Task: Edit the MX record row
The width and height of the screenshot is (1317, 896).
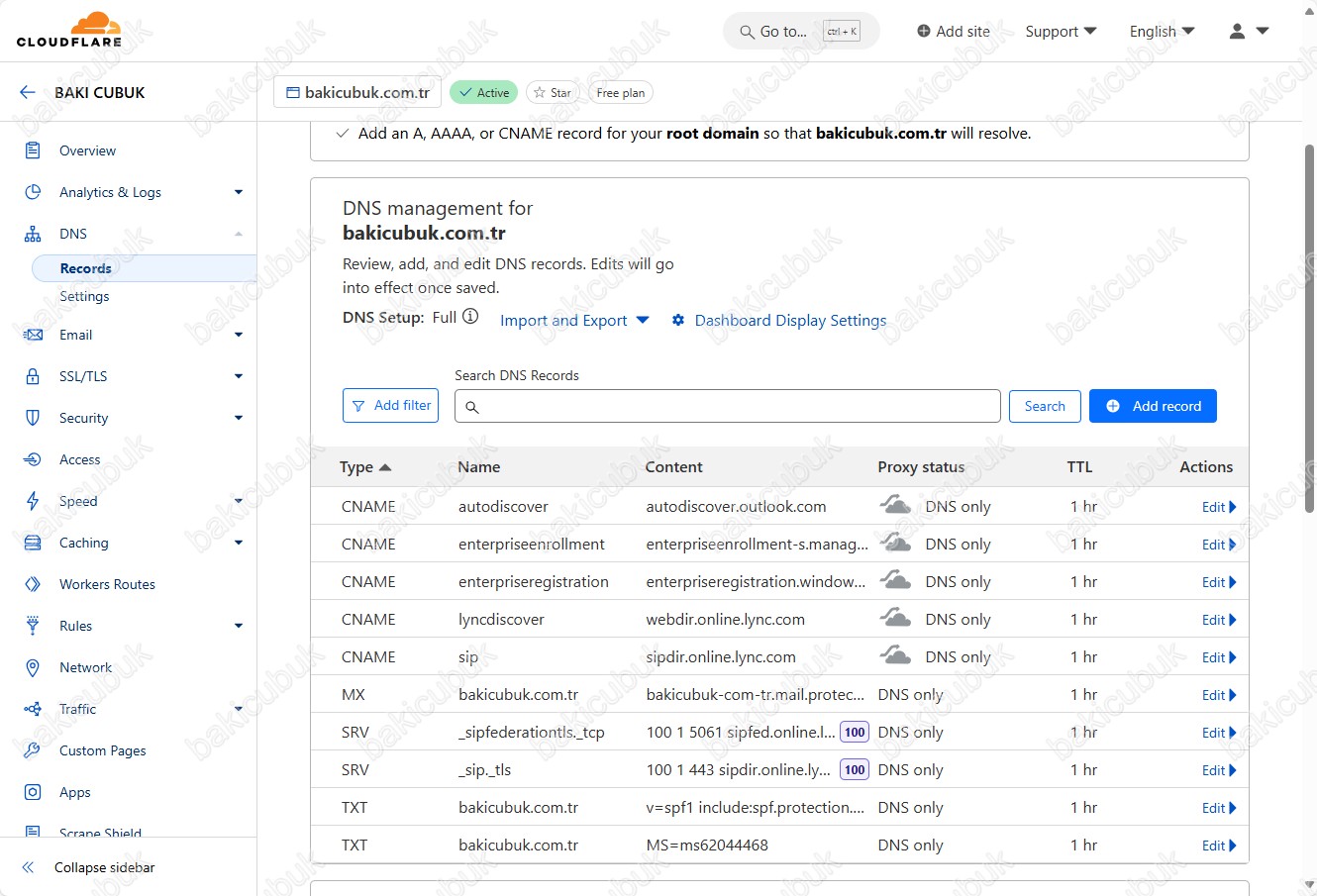Action: pyautogui.click(x=1219, y=695)
